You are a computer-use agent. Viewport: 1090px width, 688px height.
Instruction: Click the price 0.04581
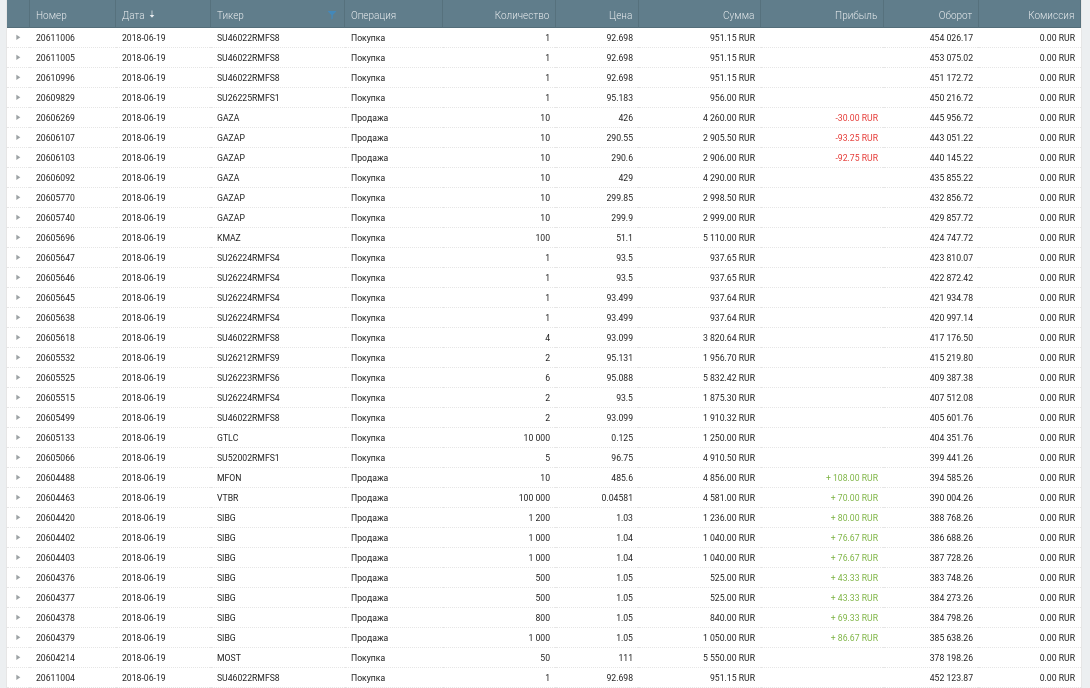tap(617, 498)
